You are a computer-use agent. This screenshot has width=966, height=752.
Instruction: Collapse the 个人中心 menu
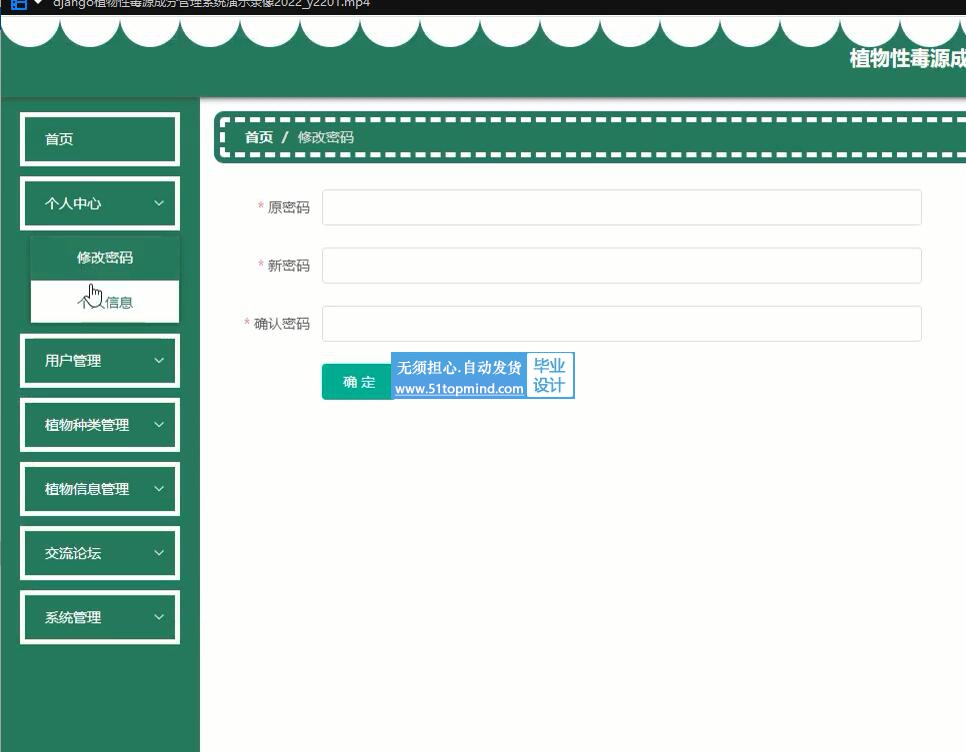[x=100, y=203]
